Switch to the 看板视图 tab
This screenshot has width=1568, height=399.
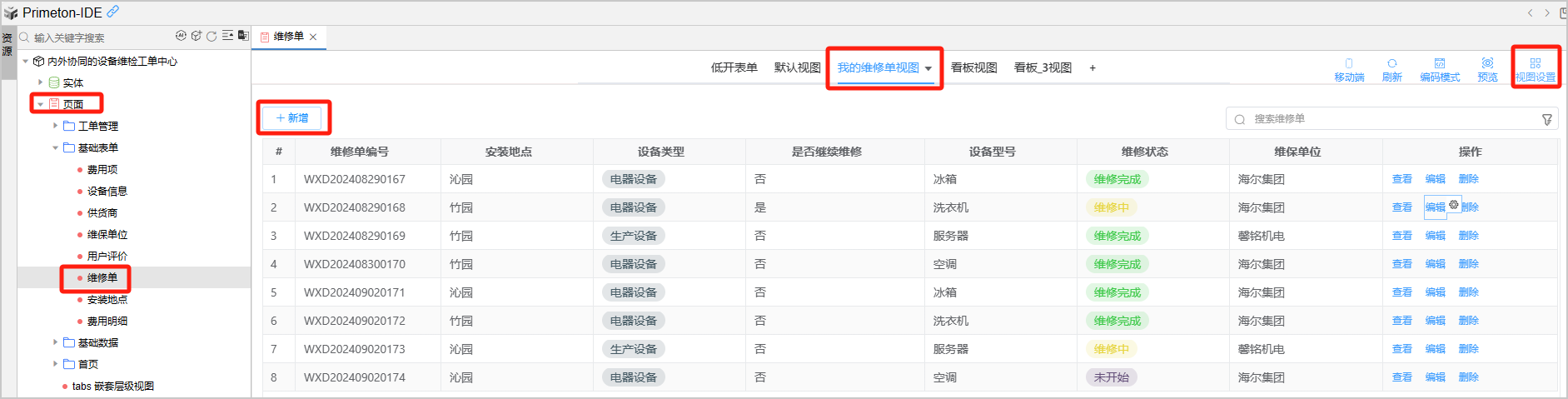973,67
